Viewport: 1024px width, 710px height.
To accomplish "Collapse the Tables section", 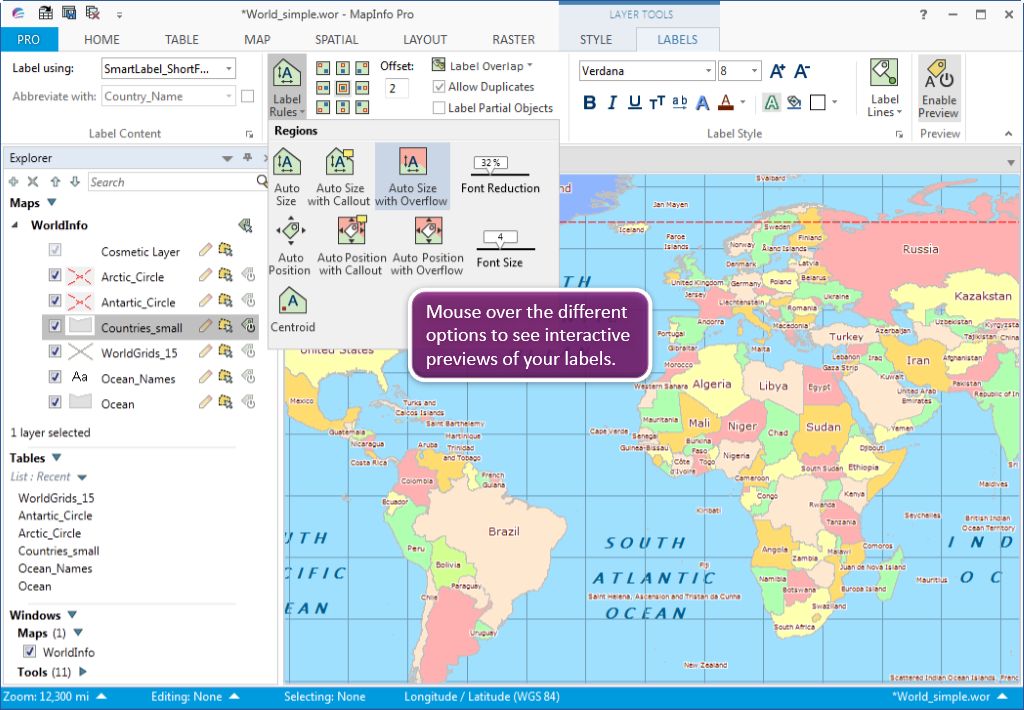I will pos(56,457).
